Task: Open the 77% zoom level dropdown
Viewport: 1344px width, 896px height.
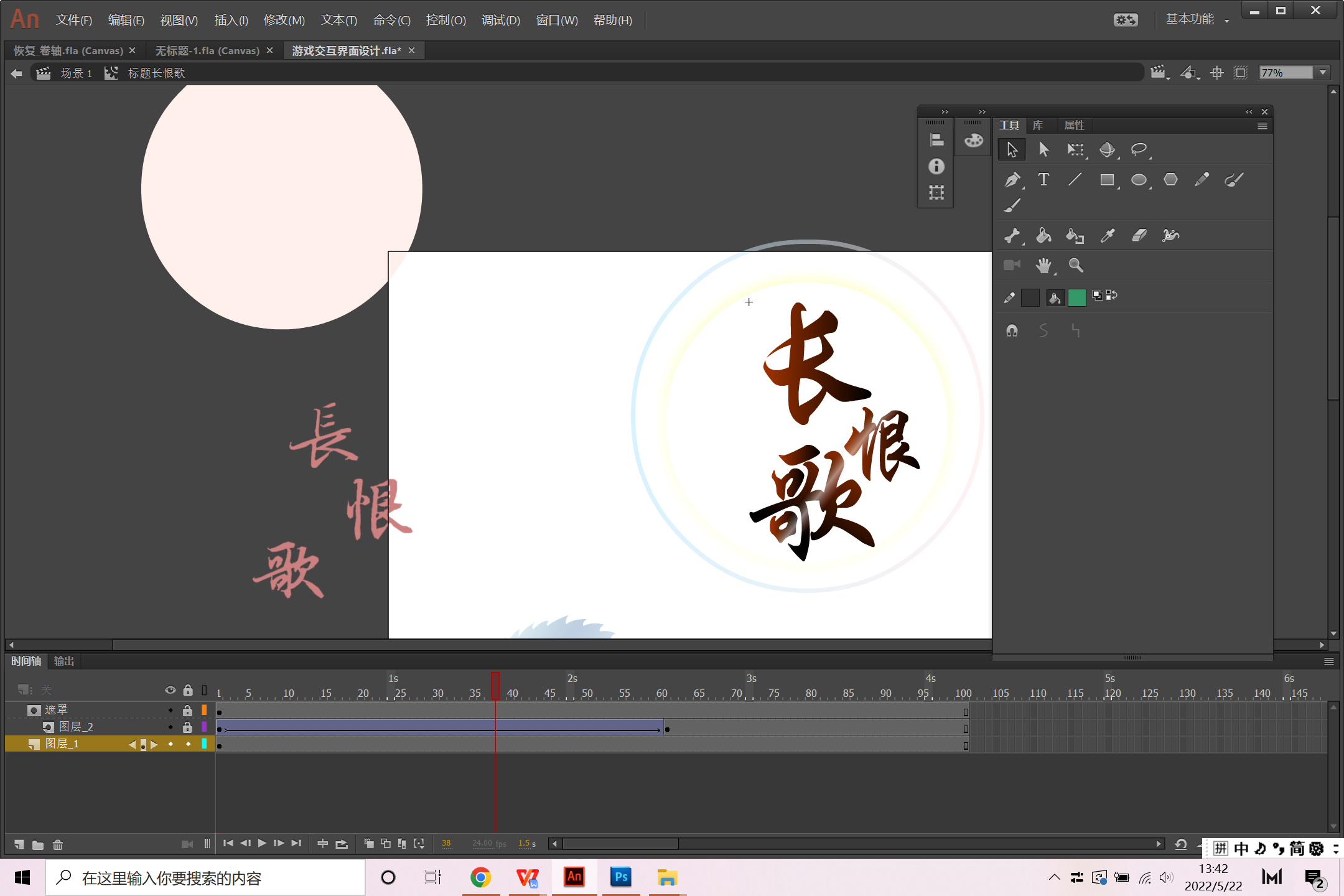Action: [1323, 73]
